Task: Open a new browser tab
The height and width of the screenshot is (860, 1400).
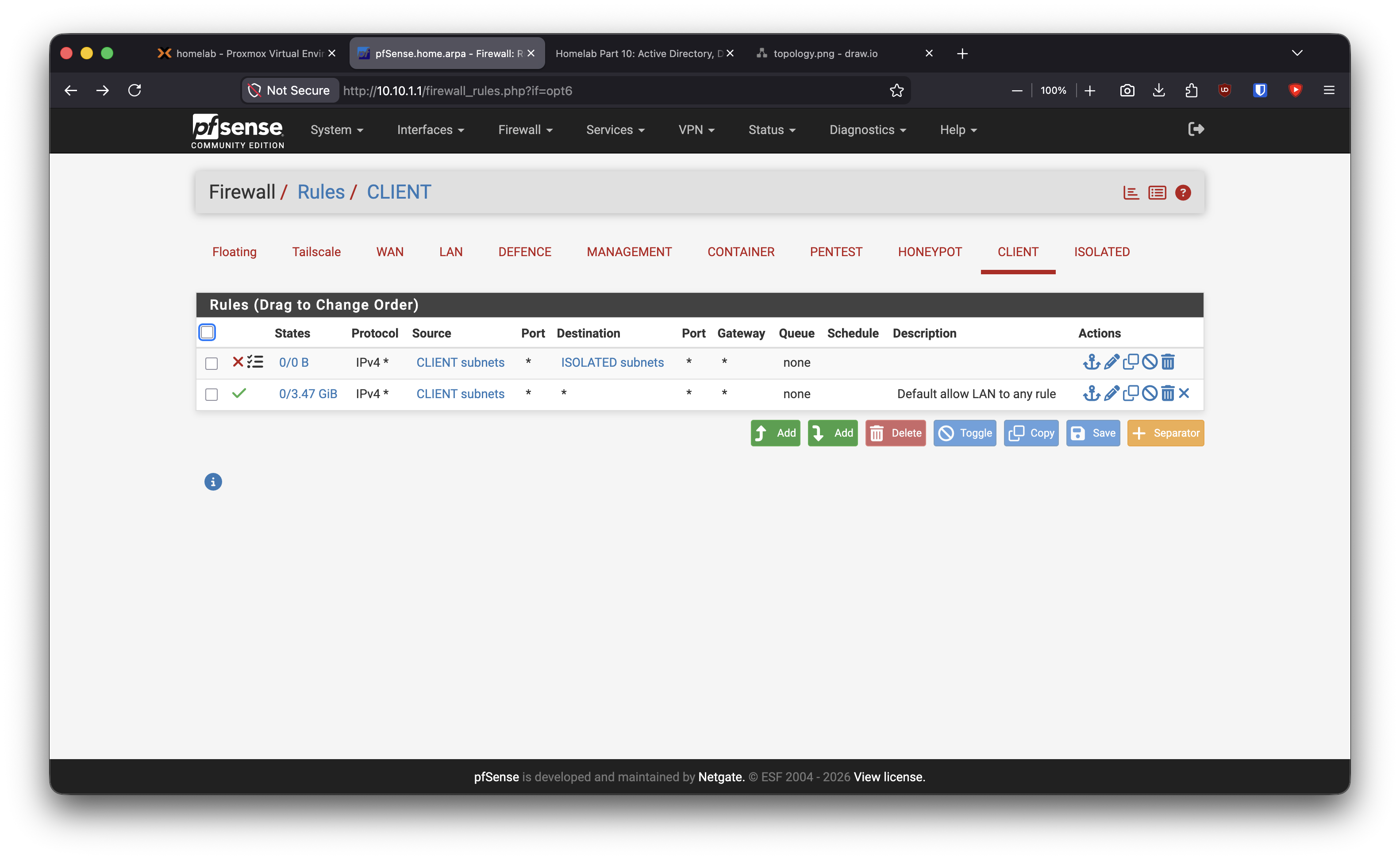Action: pos(962,54)
